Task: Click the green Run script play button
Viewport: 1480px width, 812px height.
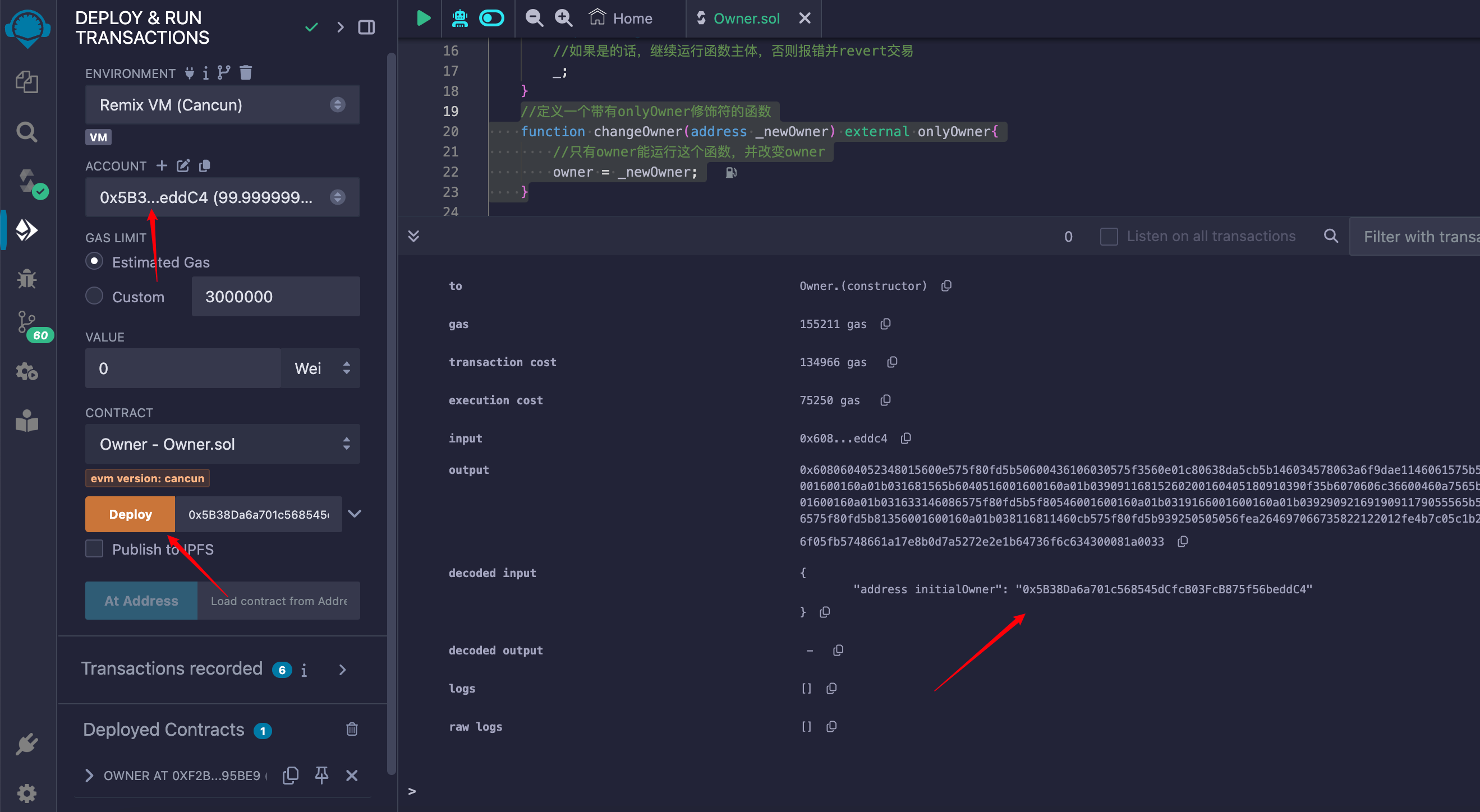Action: [x=423, y=19]
